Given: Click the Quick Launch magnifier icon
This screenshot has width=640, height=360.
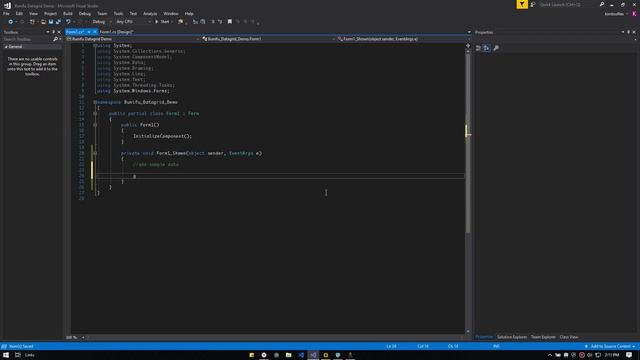Looking at the screenshot, I should tap(602, 4).
